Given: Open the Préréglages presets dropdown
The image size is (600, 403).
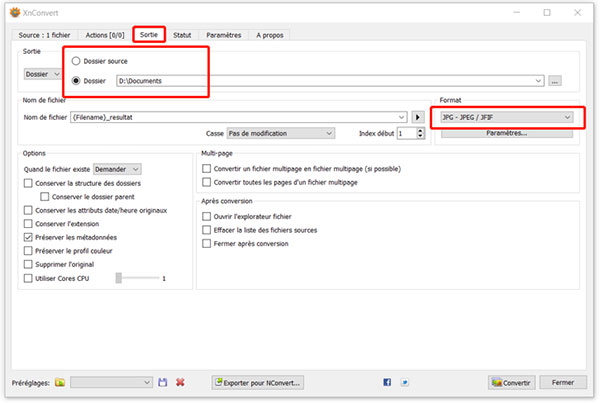Looking at the screenshot, I should [111, 382].
